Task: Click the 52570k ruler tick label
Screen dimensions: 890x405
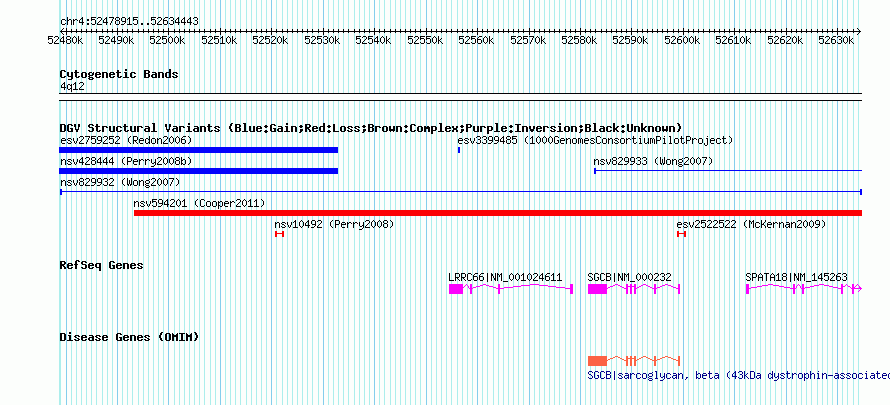Action: [528, 40]
